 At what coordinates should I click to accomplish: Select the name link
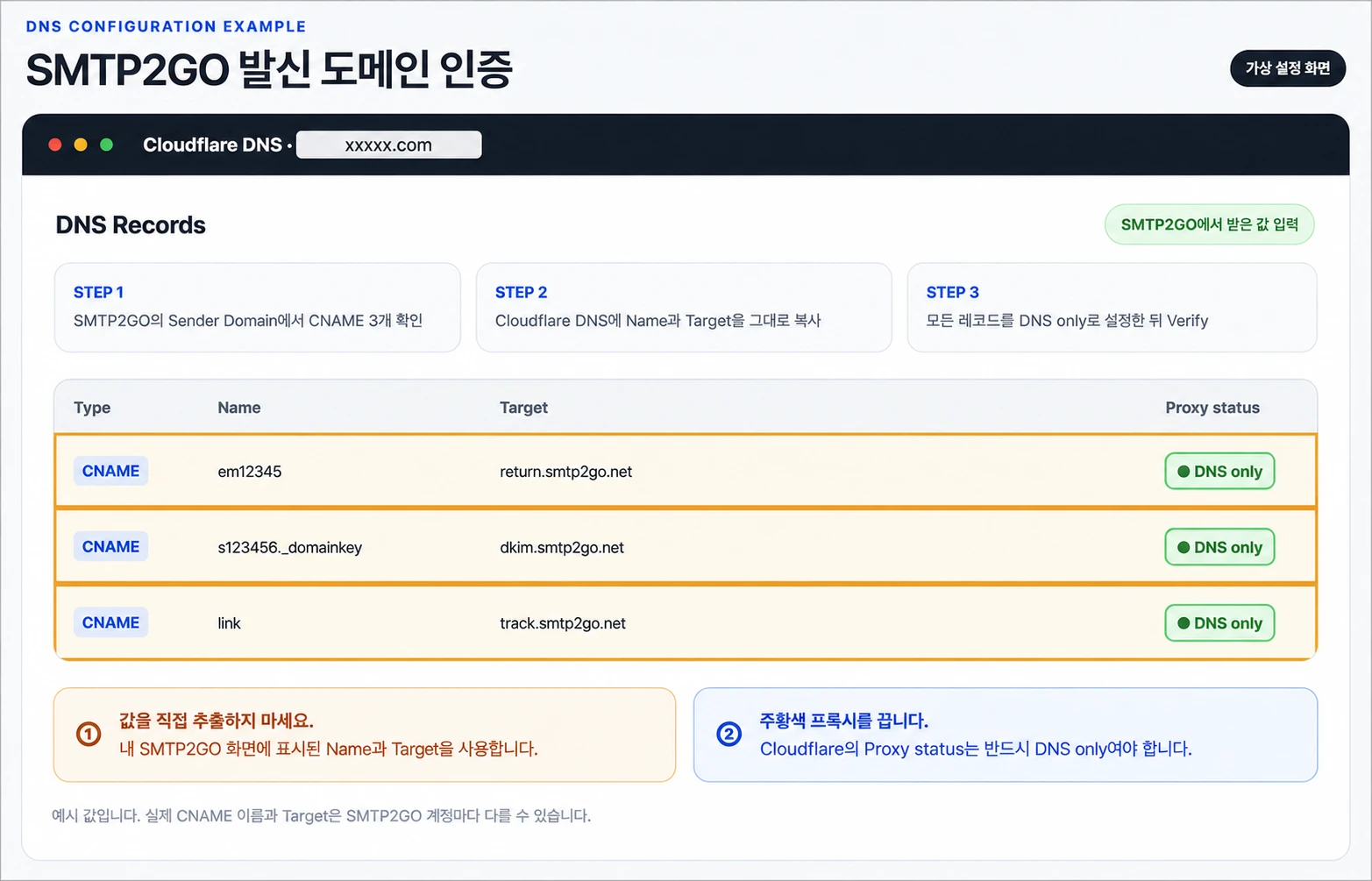coord(229,623)
